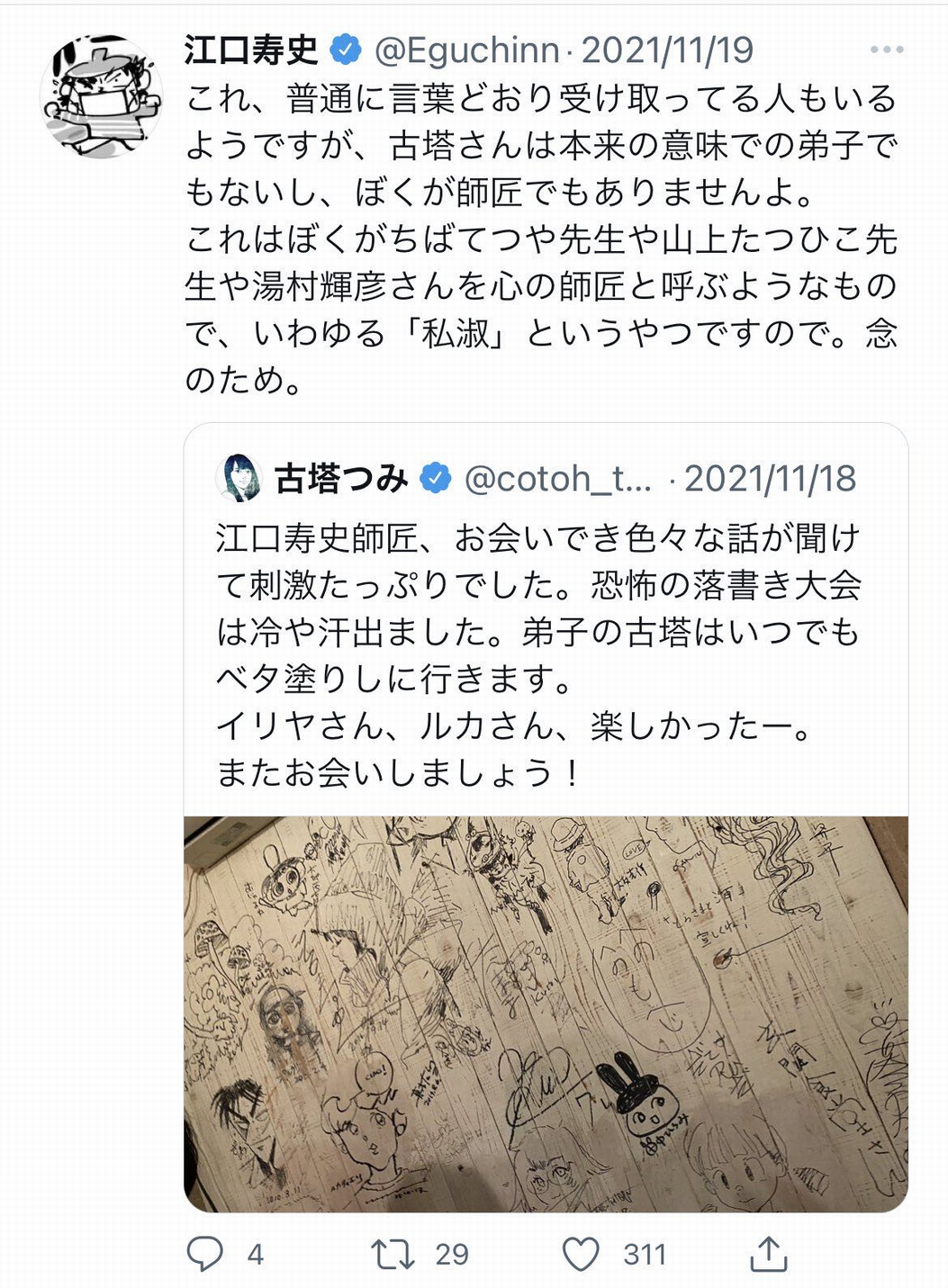
Task: Open 古塔つみ's small avatar in quoted tweet
Action: coord(239,478)
